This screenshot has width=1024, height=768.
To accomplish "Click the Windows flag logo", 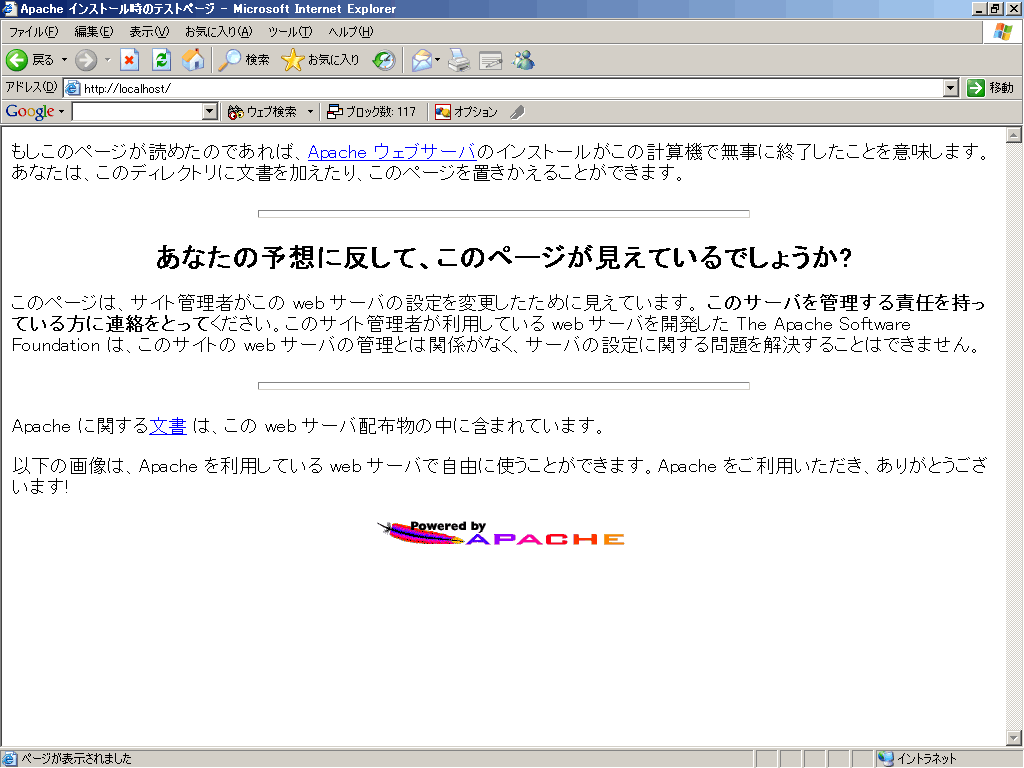I will [1003, 31].
